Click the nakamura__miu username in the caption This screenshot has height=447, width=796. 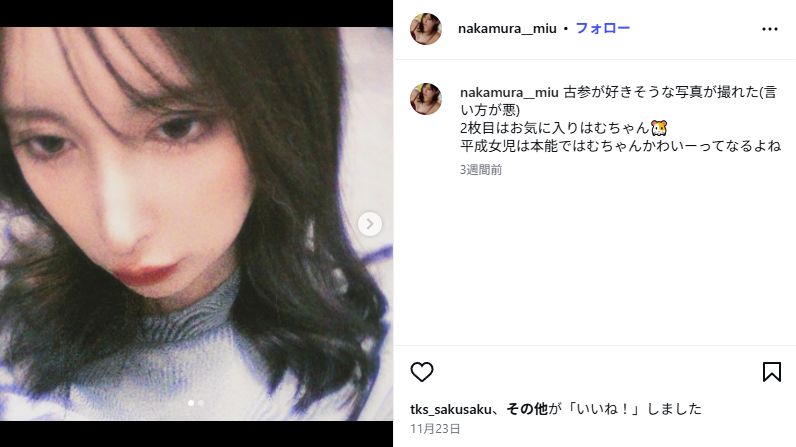[x=509, y=92]
